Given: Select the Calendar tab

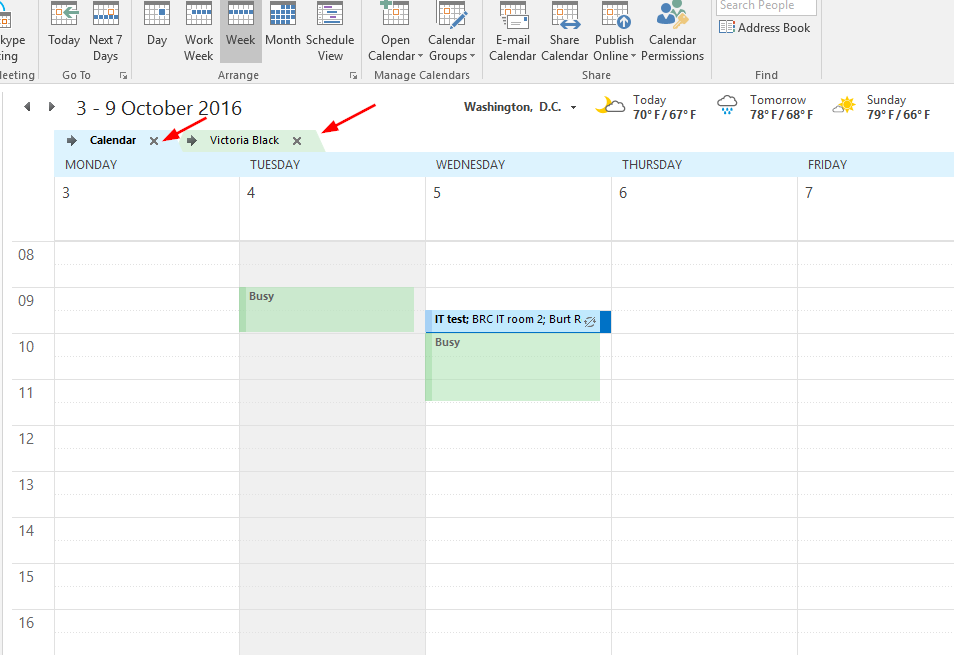Looking at the screenshot, I should 113,140.
